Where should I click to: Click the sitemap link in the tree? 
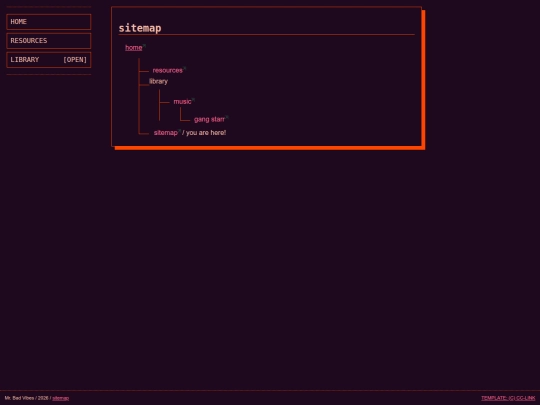point(166,133)
